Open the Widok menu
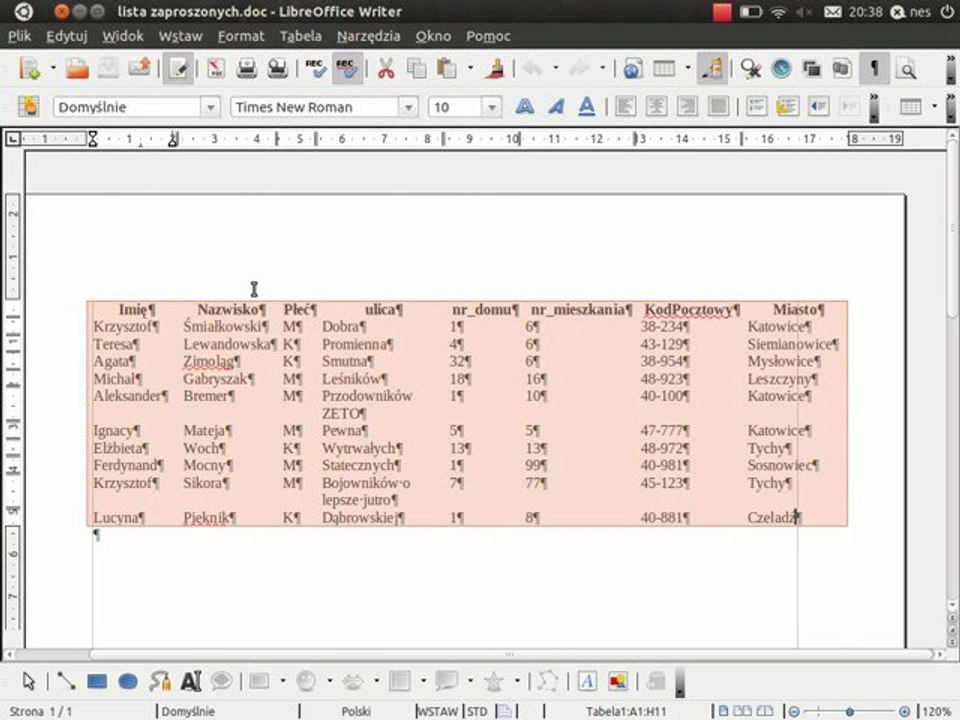This screenshot has width=960, height=720. [122, 36]
